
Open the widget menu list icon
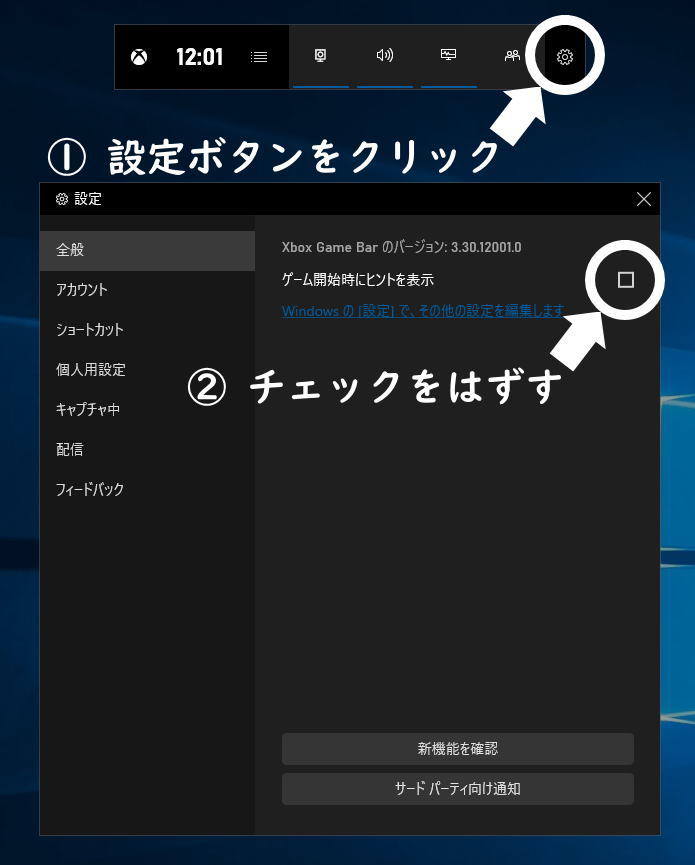click(259, 57)
